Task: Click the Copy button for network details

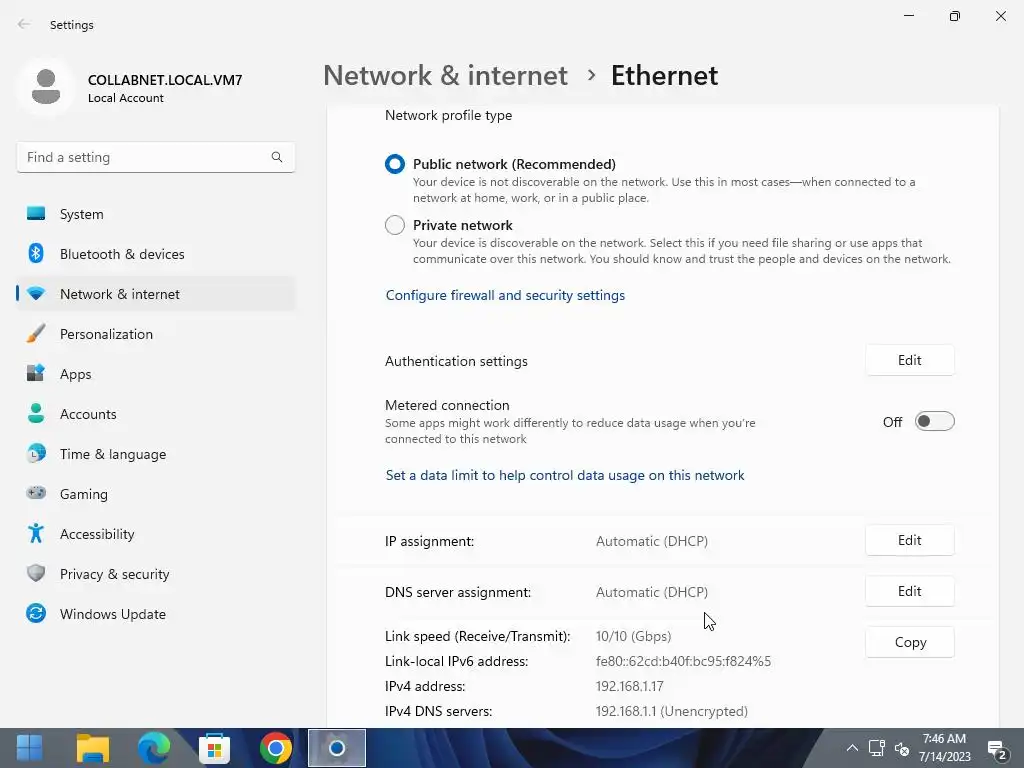Action: tap(909, 642)
